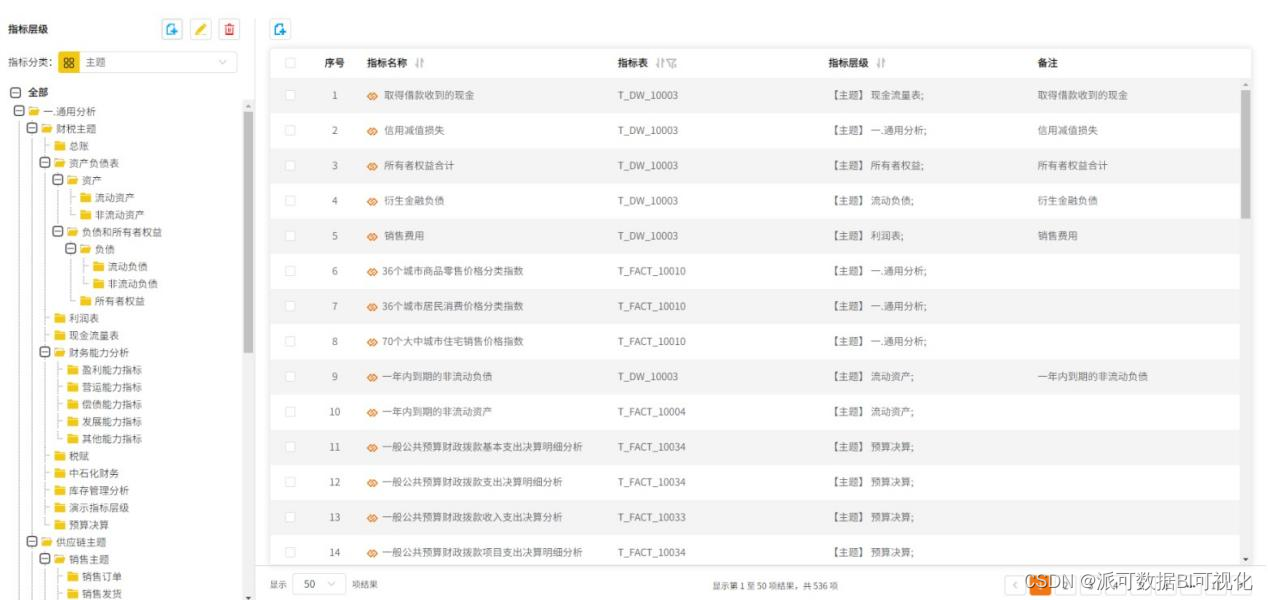Toggle the select-all checkbox in table header

pyautogui.click(x=290, y=63)
